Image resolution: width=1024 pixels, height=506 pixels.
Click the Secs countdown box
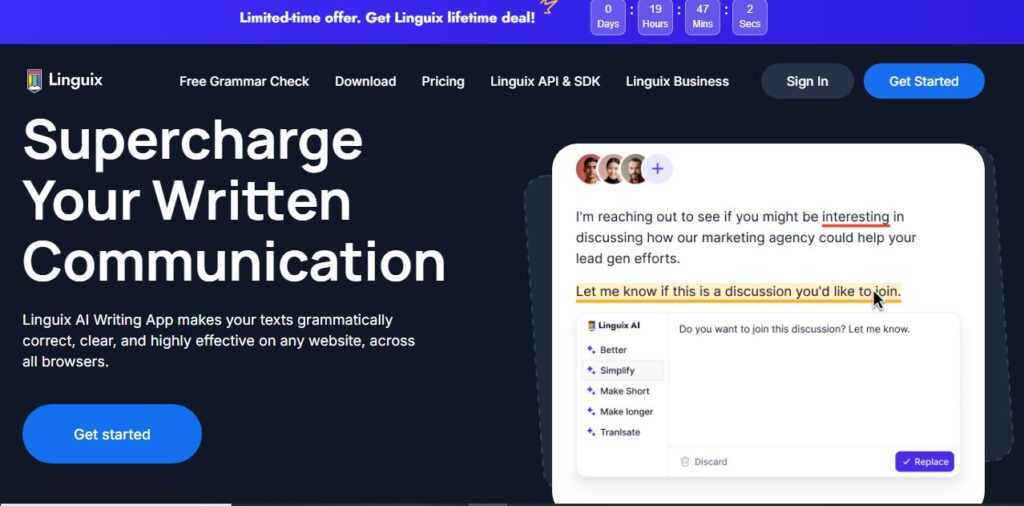[x=750, y=17]
